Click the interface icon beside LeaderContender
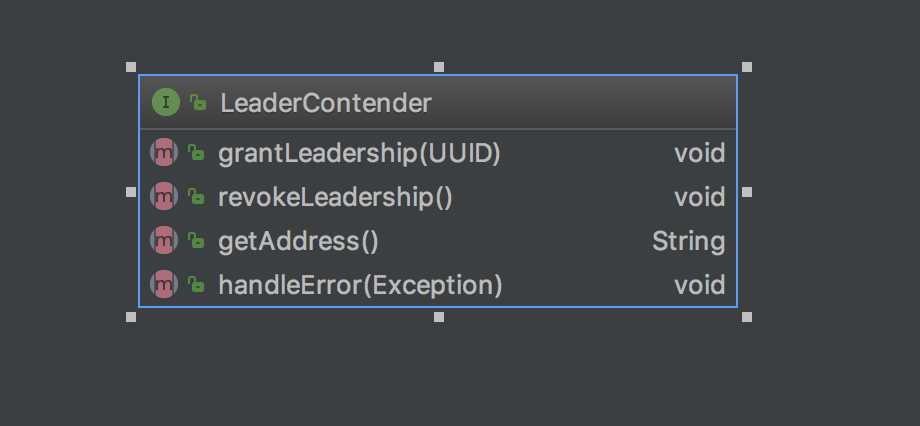This screenshot has width=920, height=426. 165,103
